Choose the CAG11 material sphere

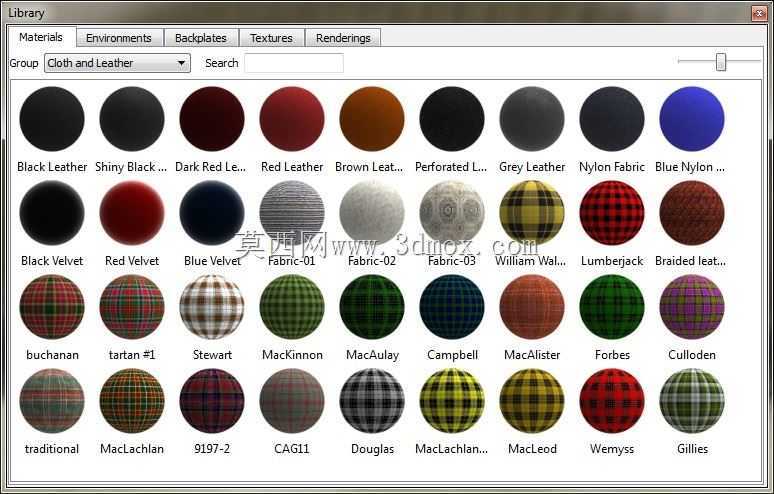[x=292, y=401]
